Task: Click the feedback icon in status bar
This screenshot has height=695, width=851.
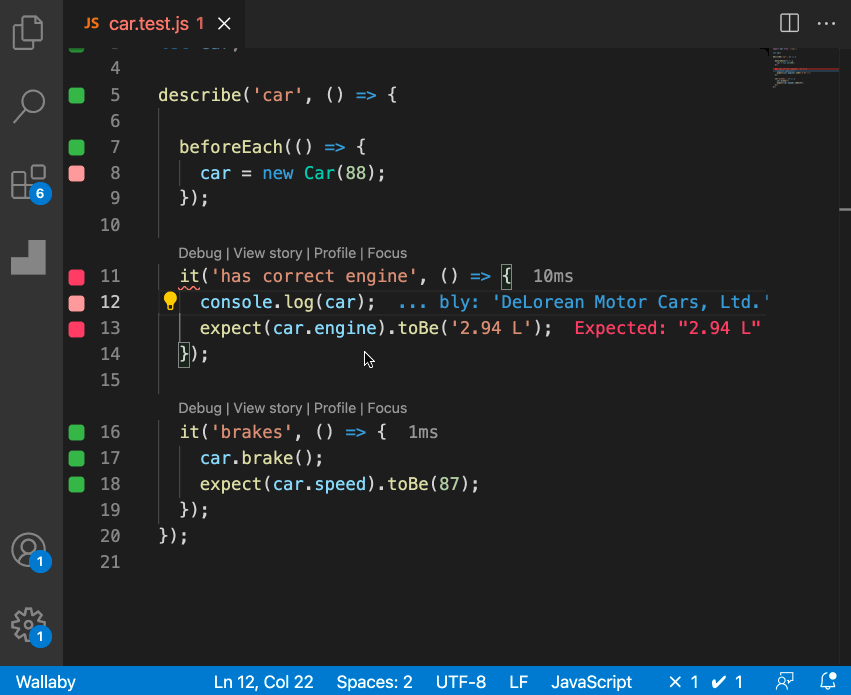Action: point(786,682)
